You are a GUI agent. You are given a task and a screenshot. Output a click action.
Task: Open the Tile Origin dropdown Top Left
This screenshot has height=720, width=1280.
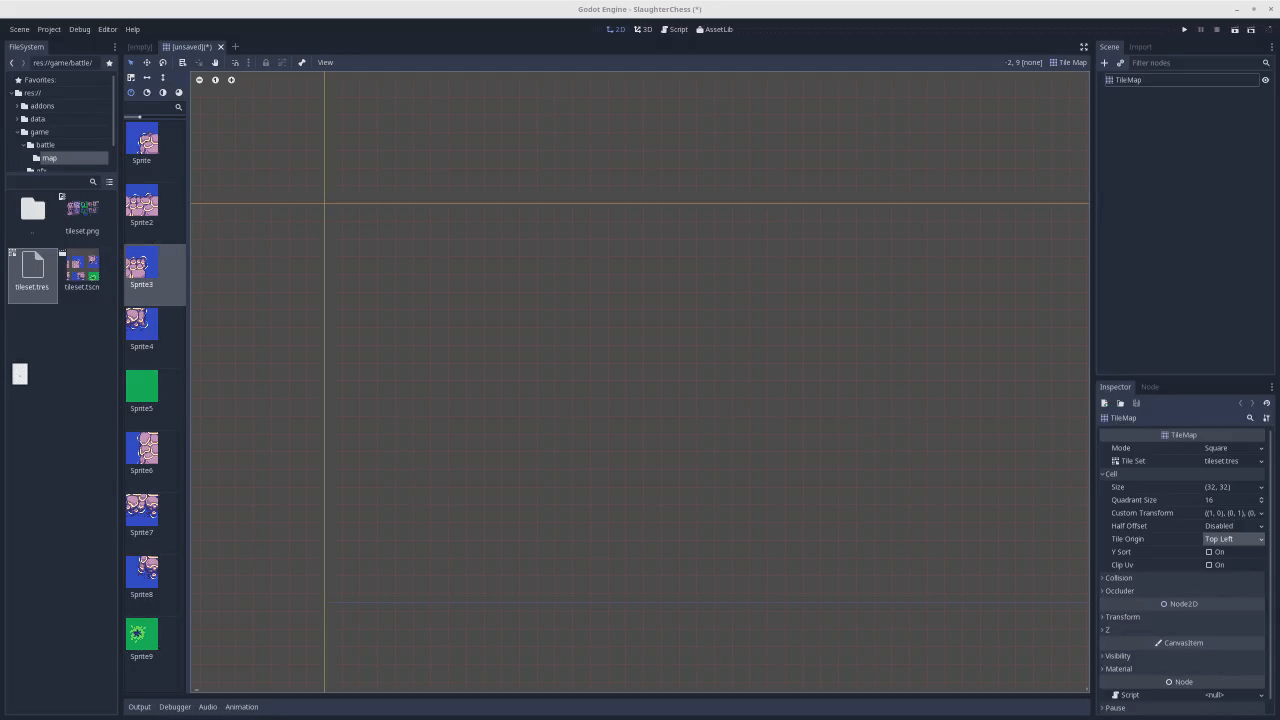point(1234,539)
